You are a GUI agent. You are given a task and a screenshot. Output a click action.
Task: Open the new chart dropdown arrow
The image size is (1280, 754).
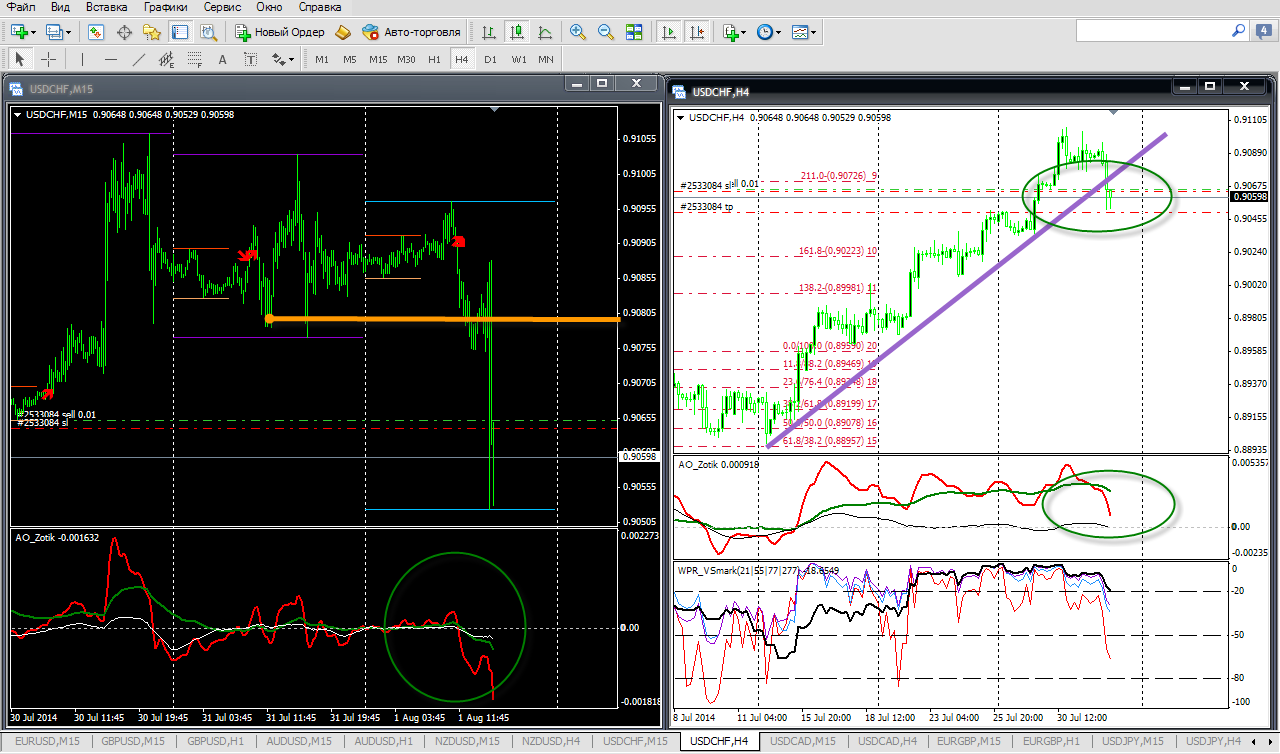36,32
